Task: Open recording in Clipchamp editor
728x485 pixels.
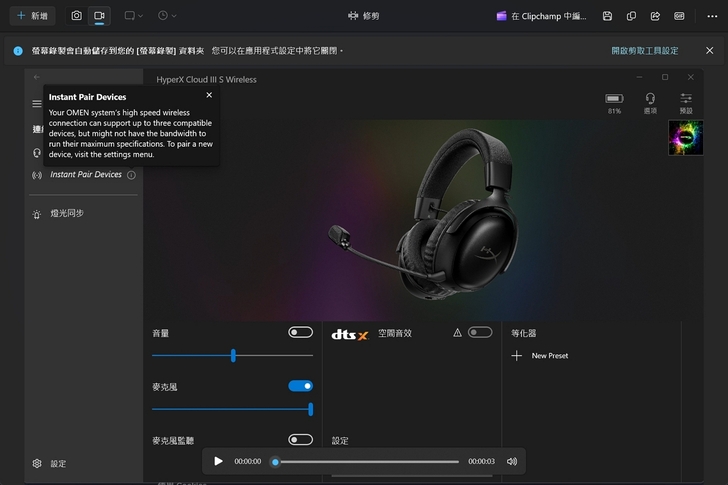Action: [541, 16]
